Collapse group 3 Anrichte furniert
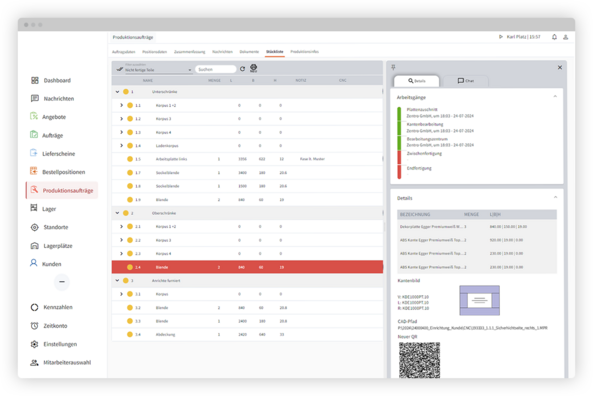Viewport: 593px width, 396px height. tap(117, 280)
